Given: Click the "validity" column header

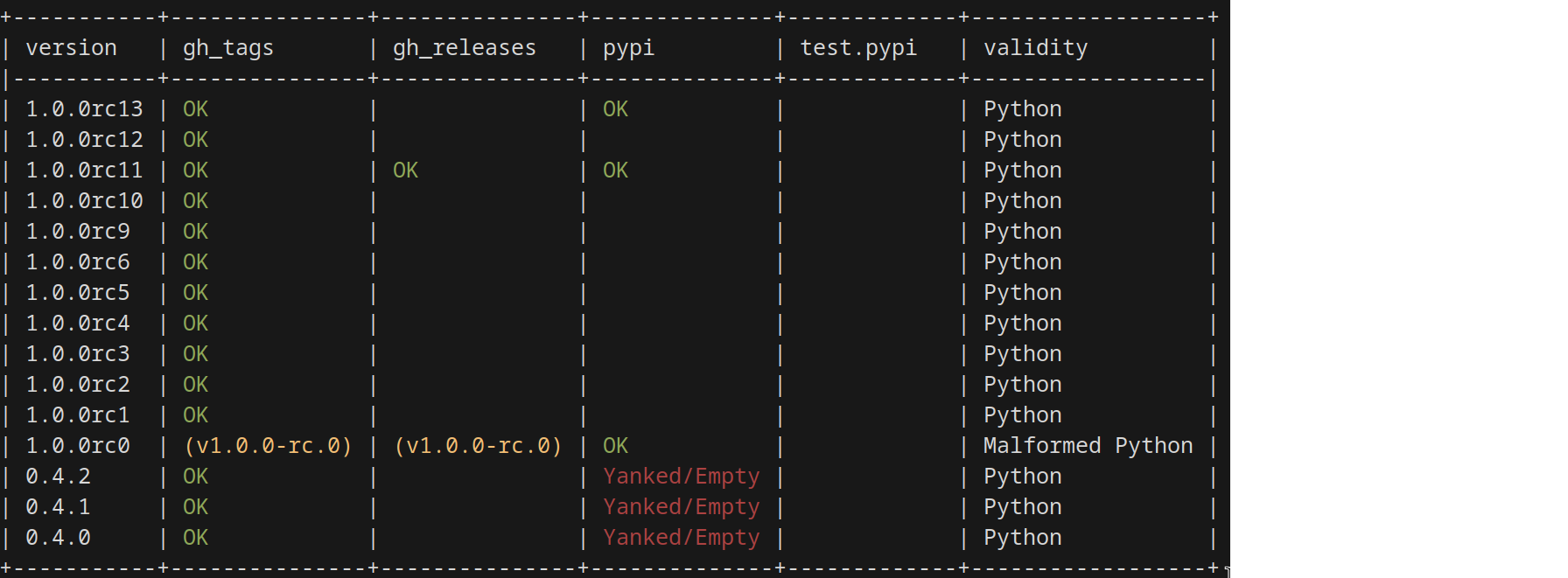Looking at the screenshot, I should click(1035, 48).
